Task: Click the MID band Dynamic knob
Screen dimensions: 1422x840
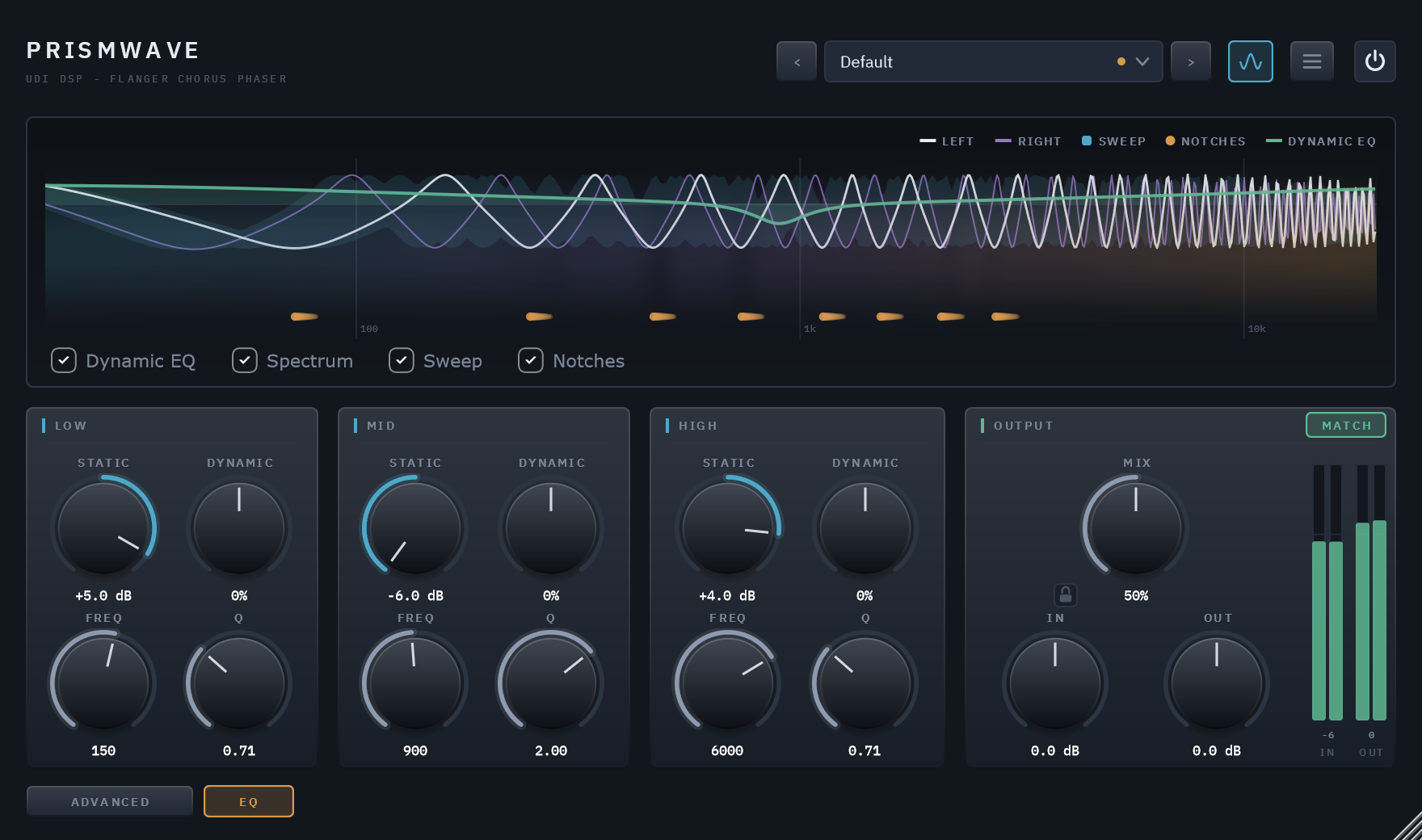Action: click(x=551, y=528)
